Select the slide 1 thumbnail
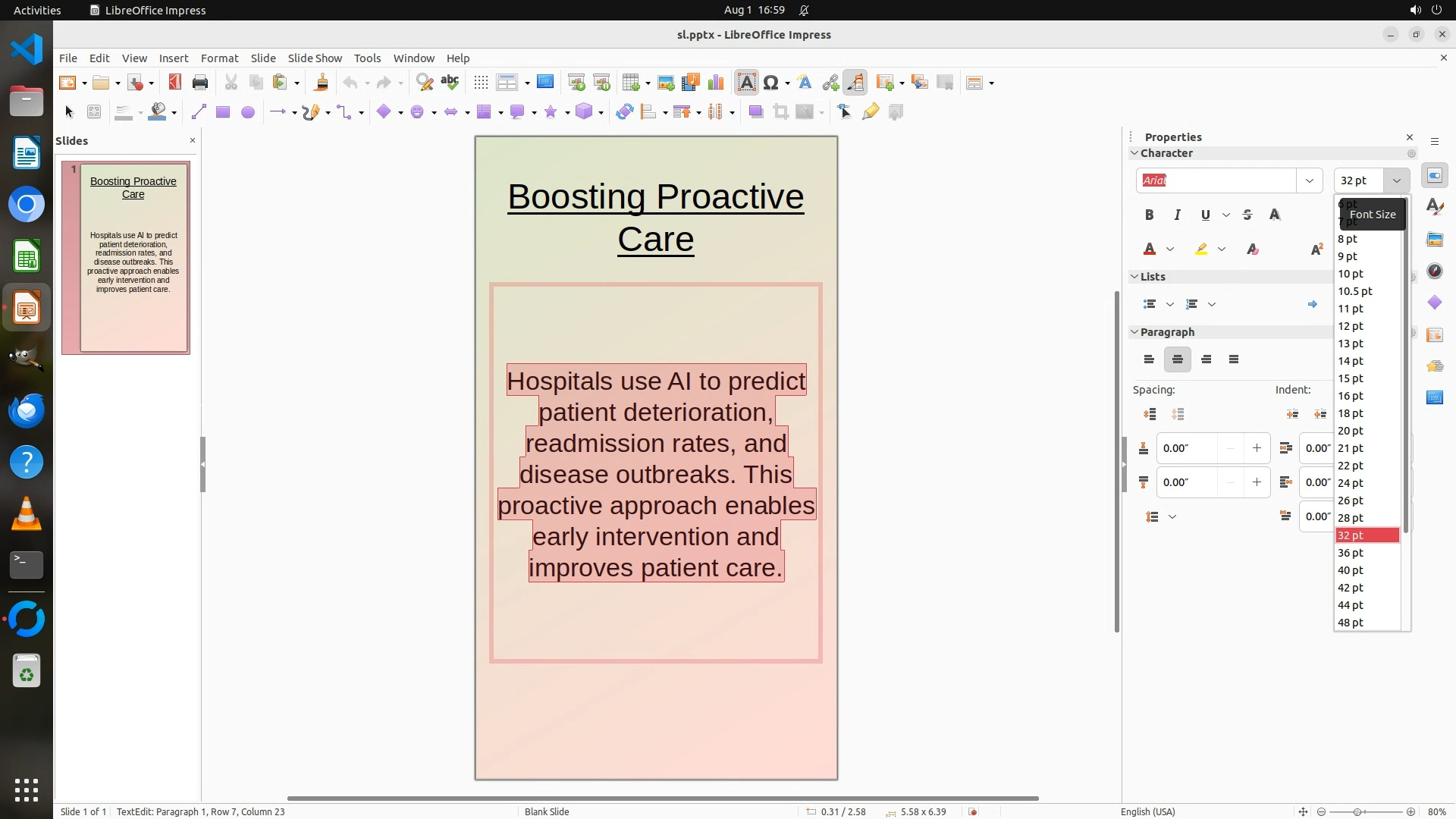This screenshot has width=1456, height=819. [133, 257]
